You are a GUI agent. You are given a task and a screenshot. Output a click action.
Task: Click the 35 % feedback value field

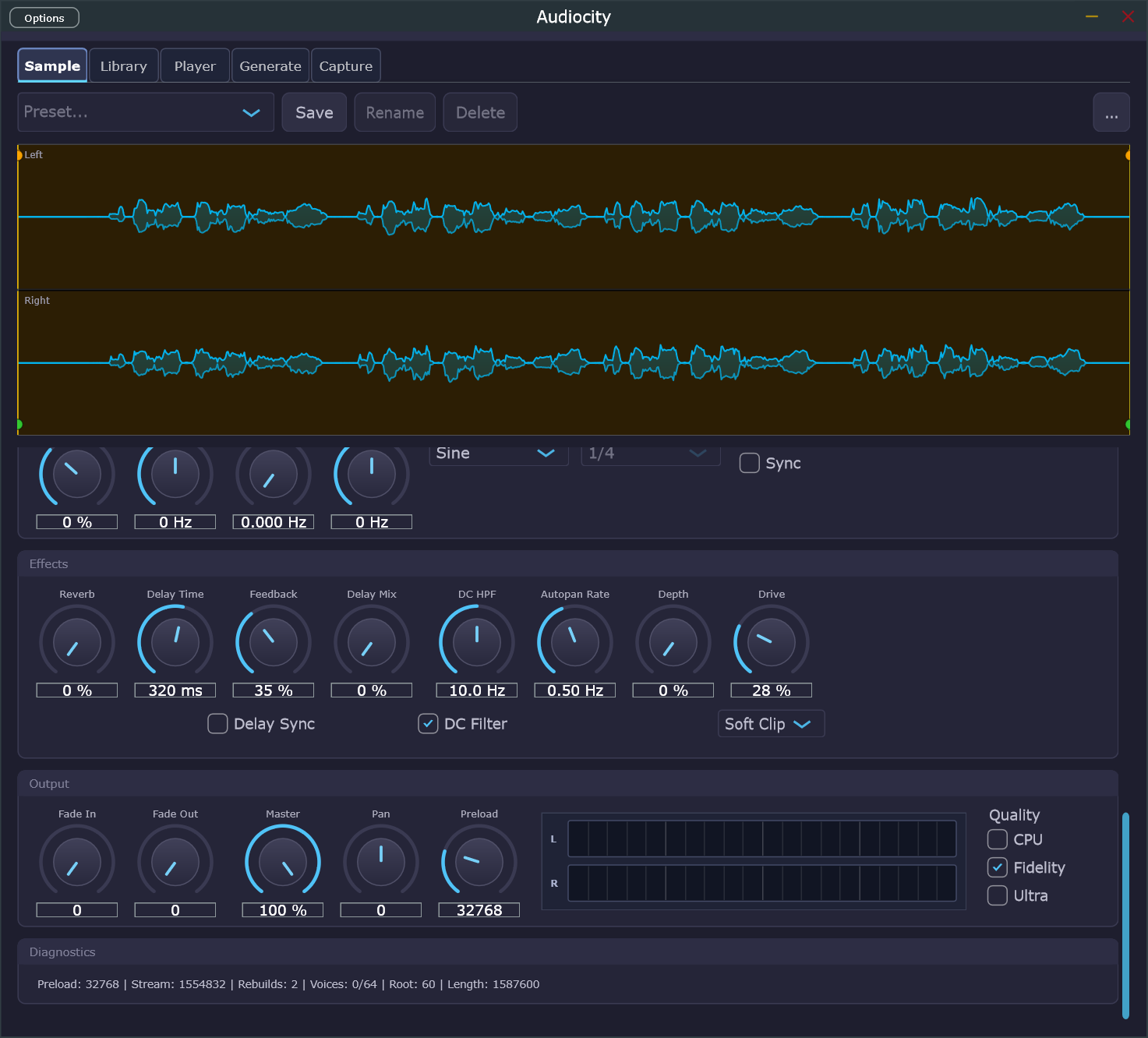(x=274, y=690)
